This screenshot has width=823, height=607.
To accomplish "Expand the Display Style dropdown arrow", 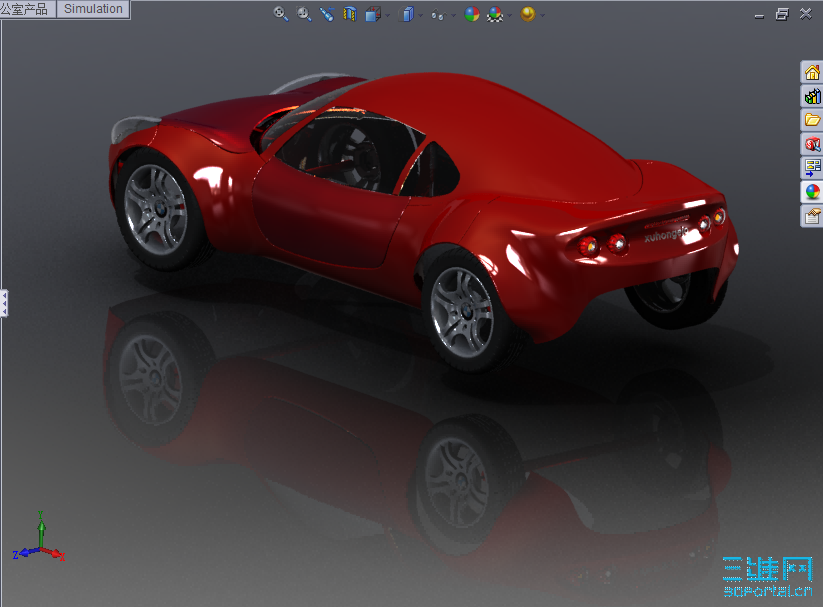I will point(421,15).
